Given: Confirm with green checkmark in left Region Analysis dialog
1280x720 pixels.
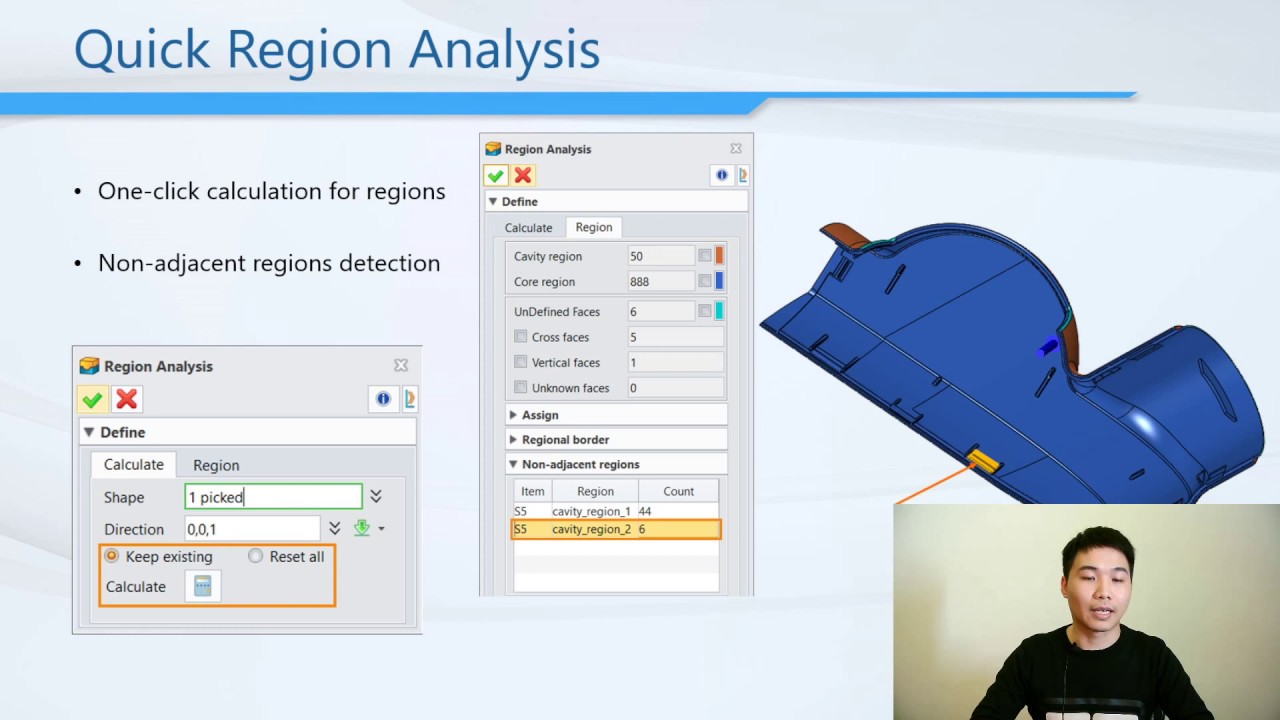Looking at the screenshot, I should click(x=92, y=400).
